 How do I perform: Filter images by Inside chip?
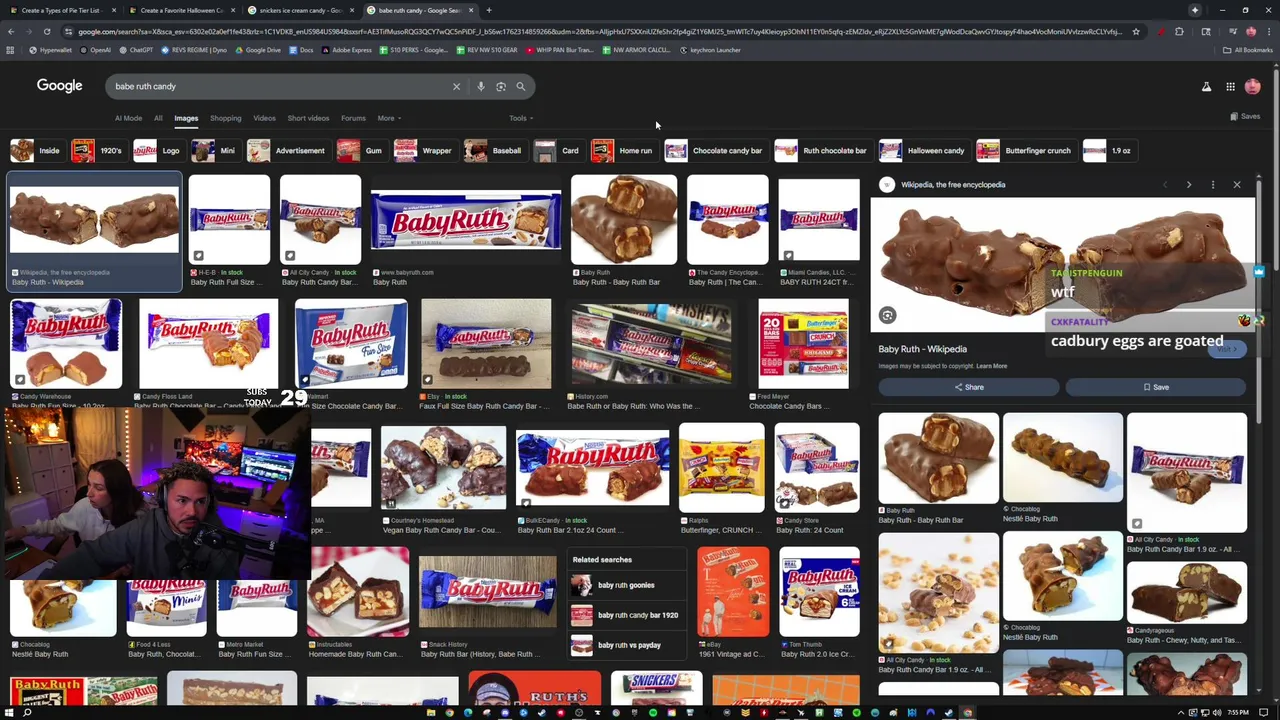(36, 151)
